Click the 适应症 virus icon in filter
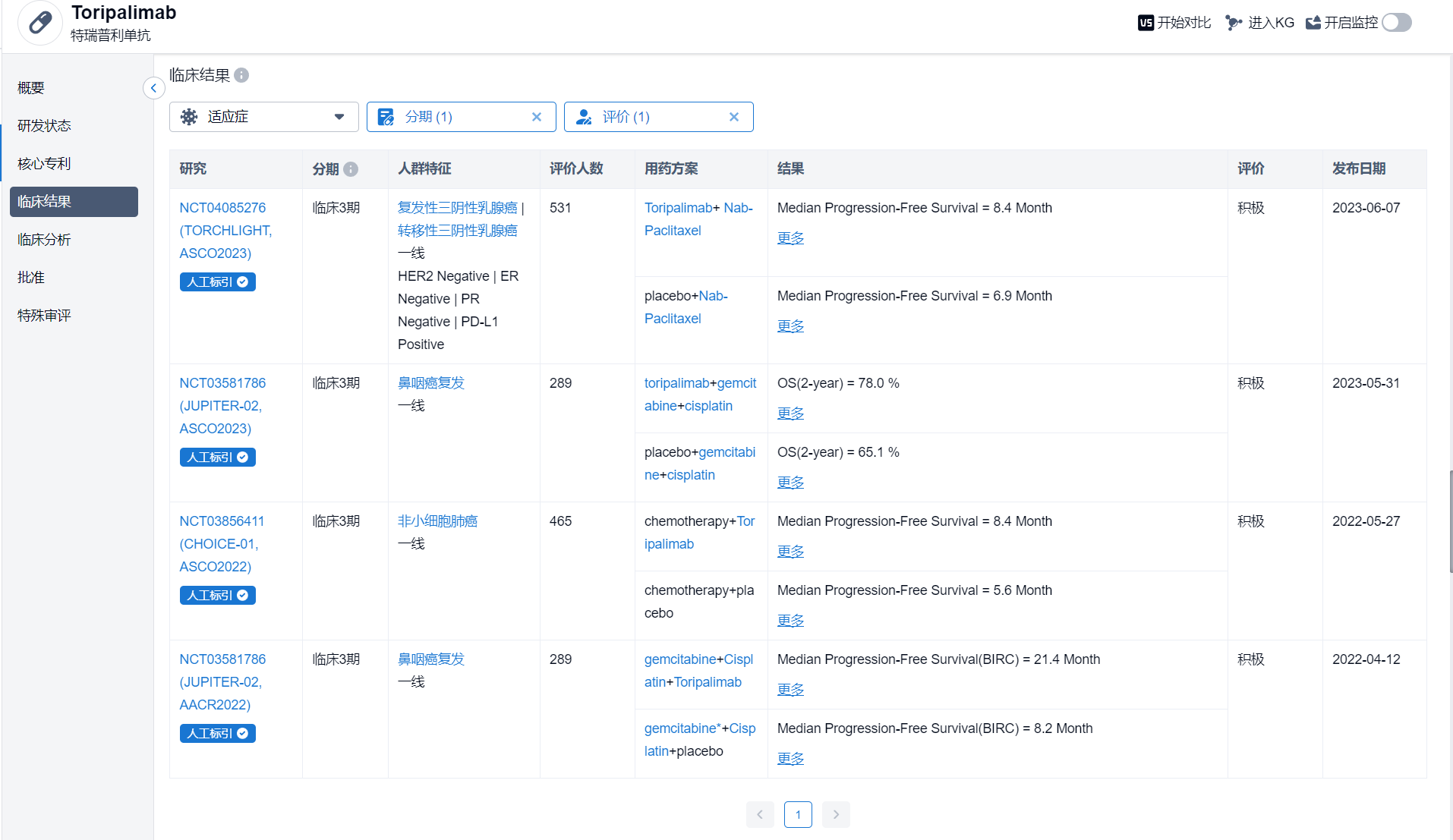Screen dimensions: 1453x840 click(x=189, y=117)
